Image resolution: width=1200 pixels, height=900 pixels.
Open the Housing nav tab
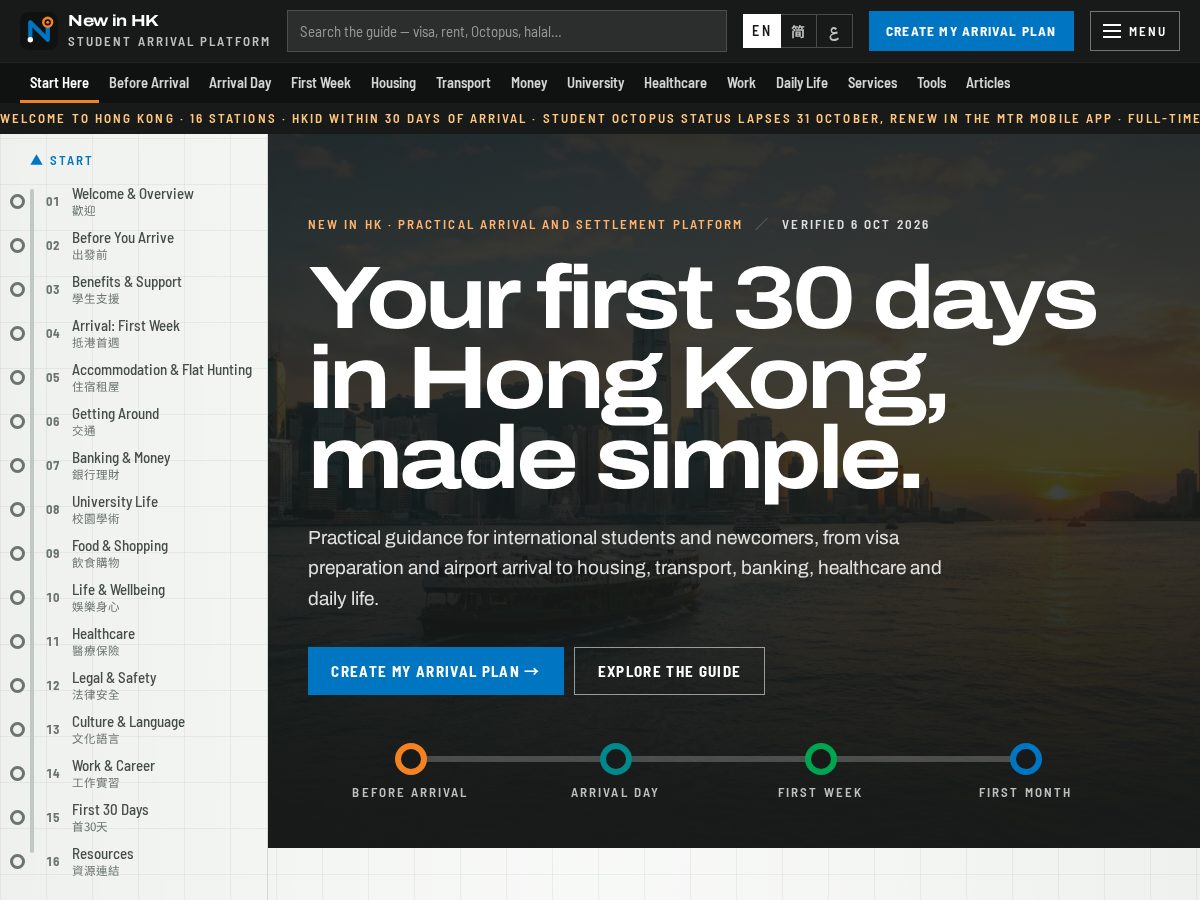click(x=393, y=83)
